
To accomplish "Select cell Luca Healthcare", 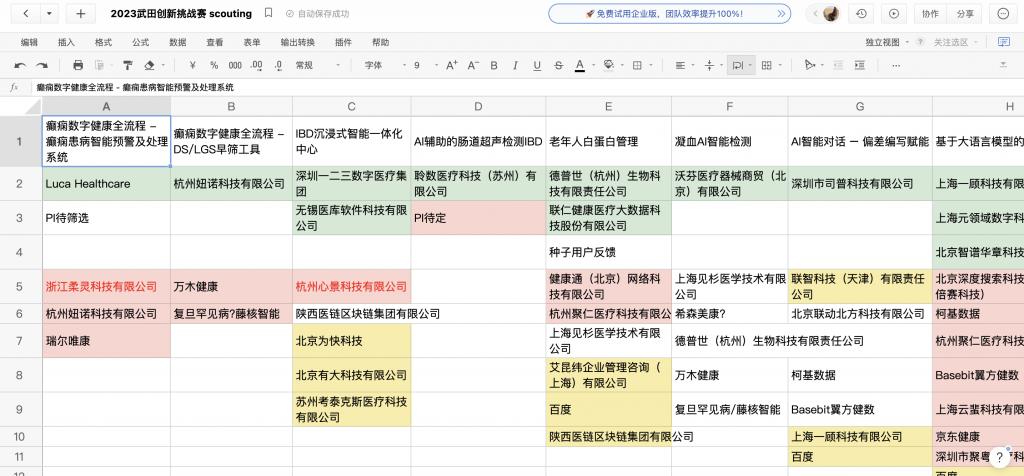I will (106, 184).
